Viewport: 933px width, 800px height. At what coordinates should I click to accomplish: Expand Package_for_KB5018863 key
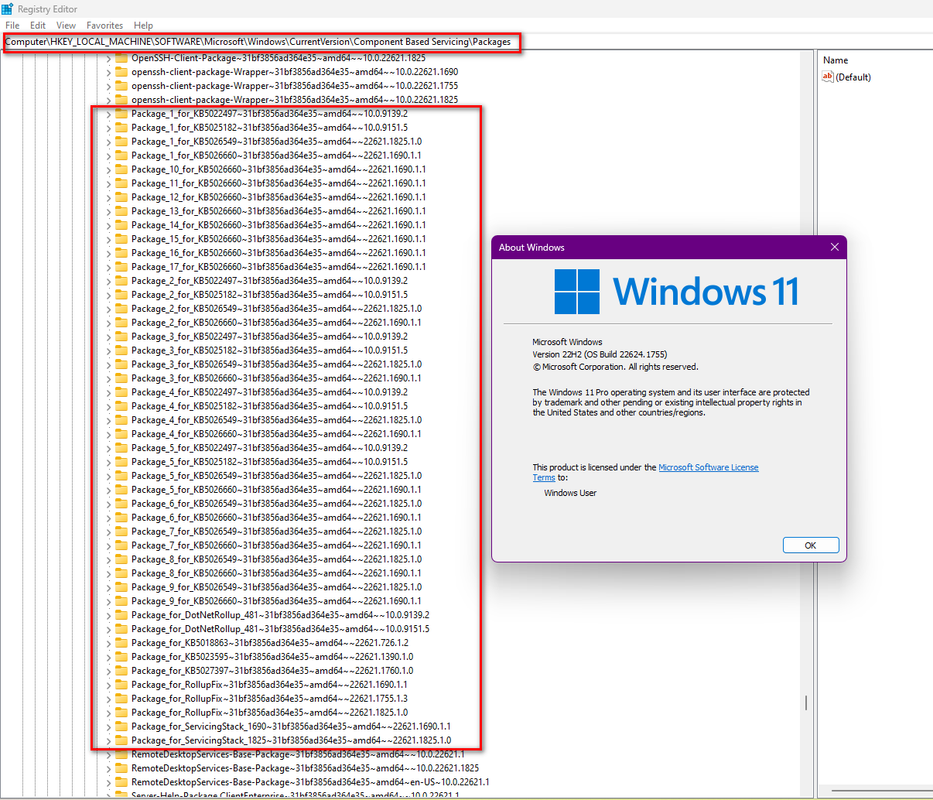pyautogui.click(x=108, y=643)
